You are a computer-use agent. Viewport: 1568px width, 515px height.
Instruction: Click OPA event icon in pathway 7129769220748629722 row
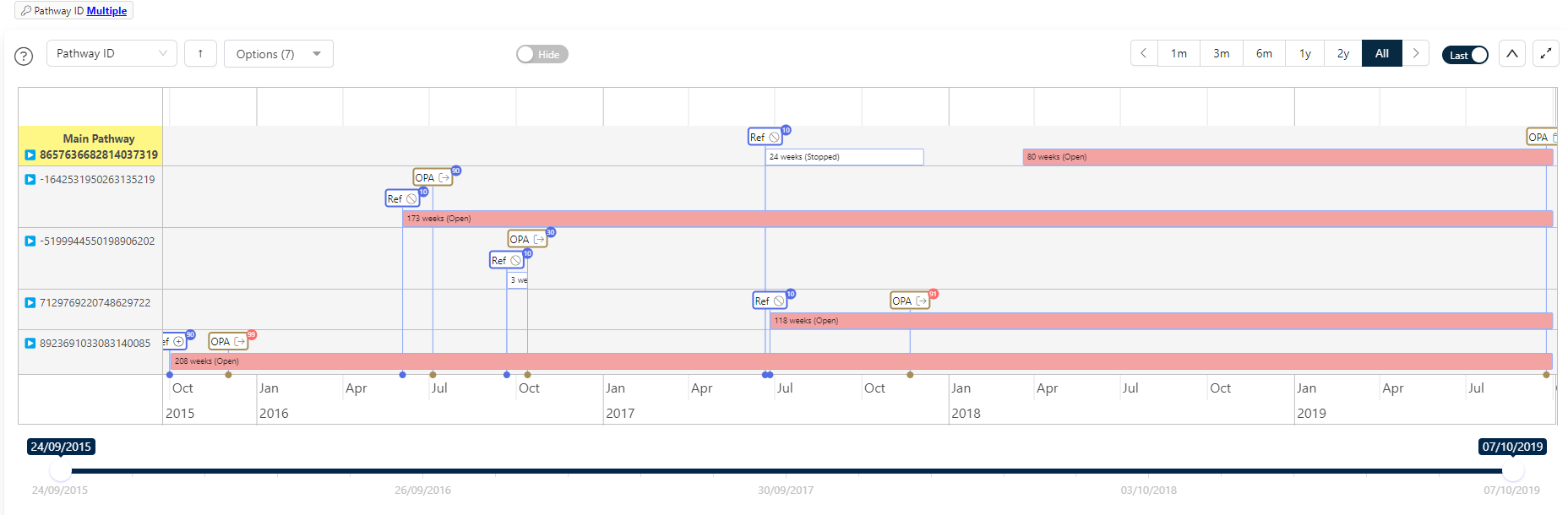910,301
